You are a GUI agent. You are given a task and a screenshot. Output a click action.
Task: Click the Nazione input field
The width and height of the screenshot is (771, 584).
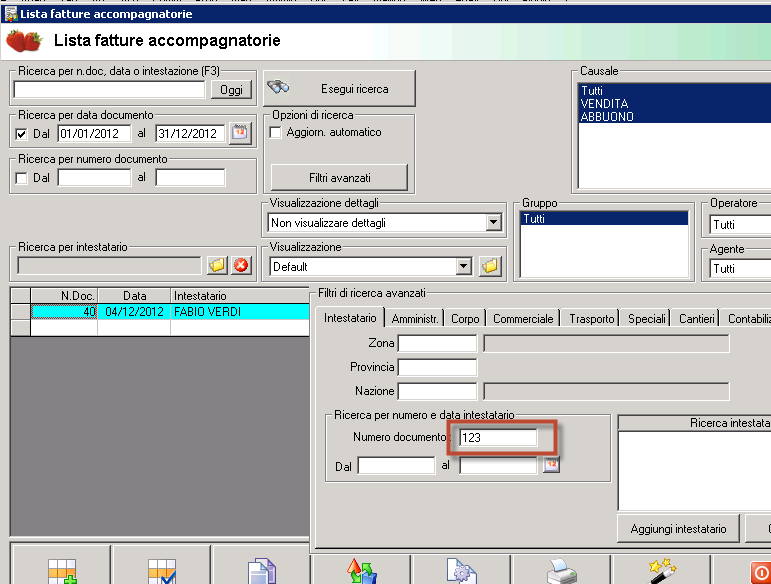(x=437, y=391)
